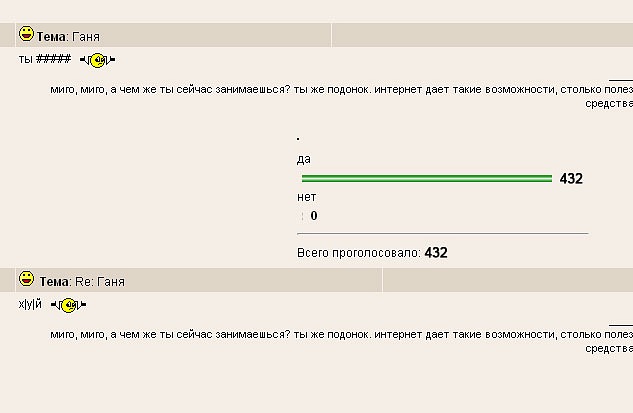Image resolution: width=633 pixels, height=413 pixels.
Task: Click the smiley icon beside 'Тема: Re: Ганя'
Action: tap(27, 278)
